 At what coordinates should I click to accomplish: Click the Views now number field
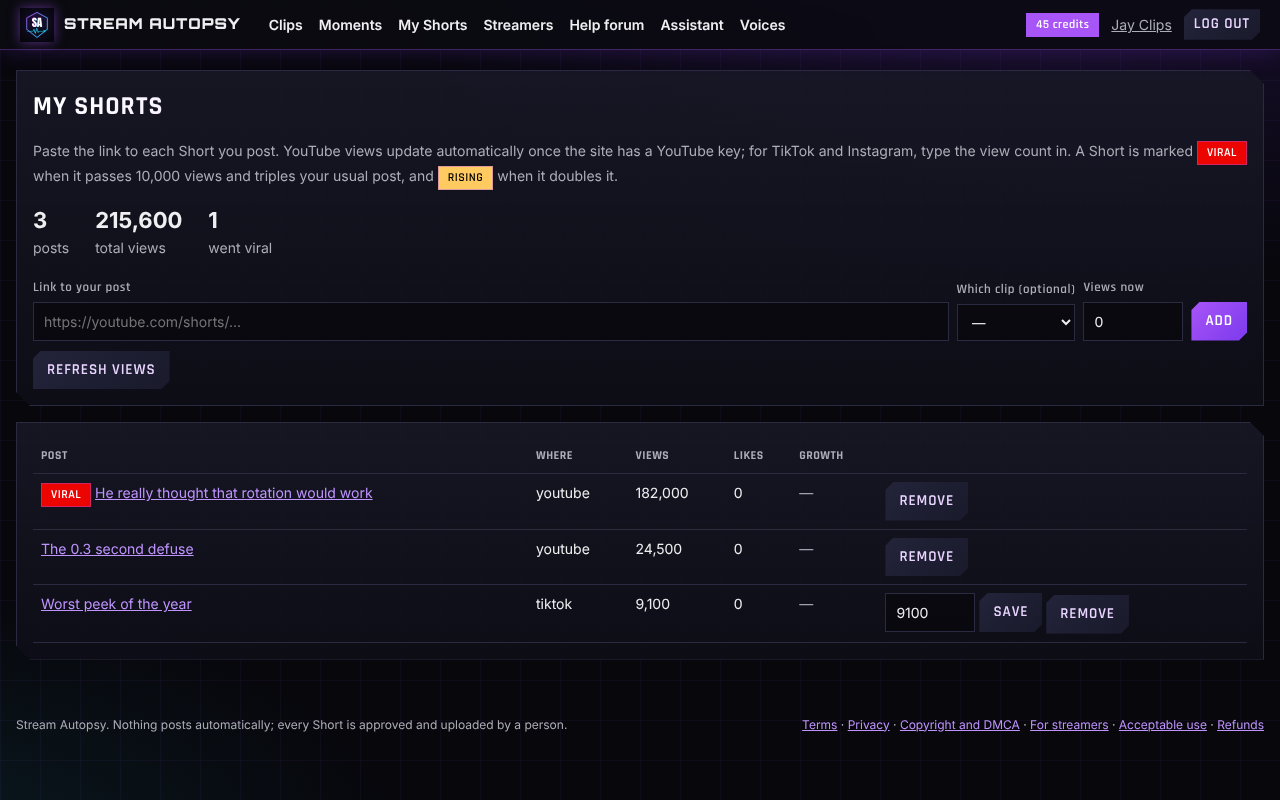coord(1133,322)
